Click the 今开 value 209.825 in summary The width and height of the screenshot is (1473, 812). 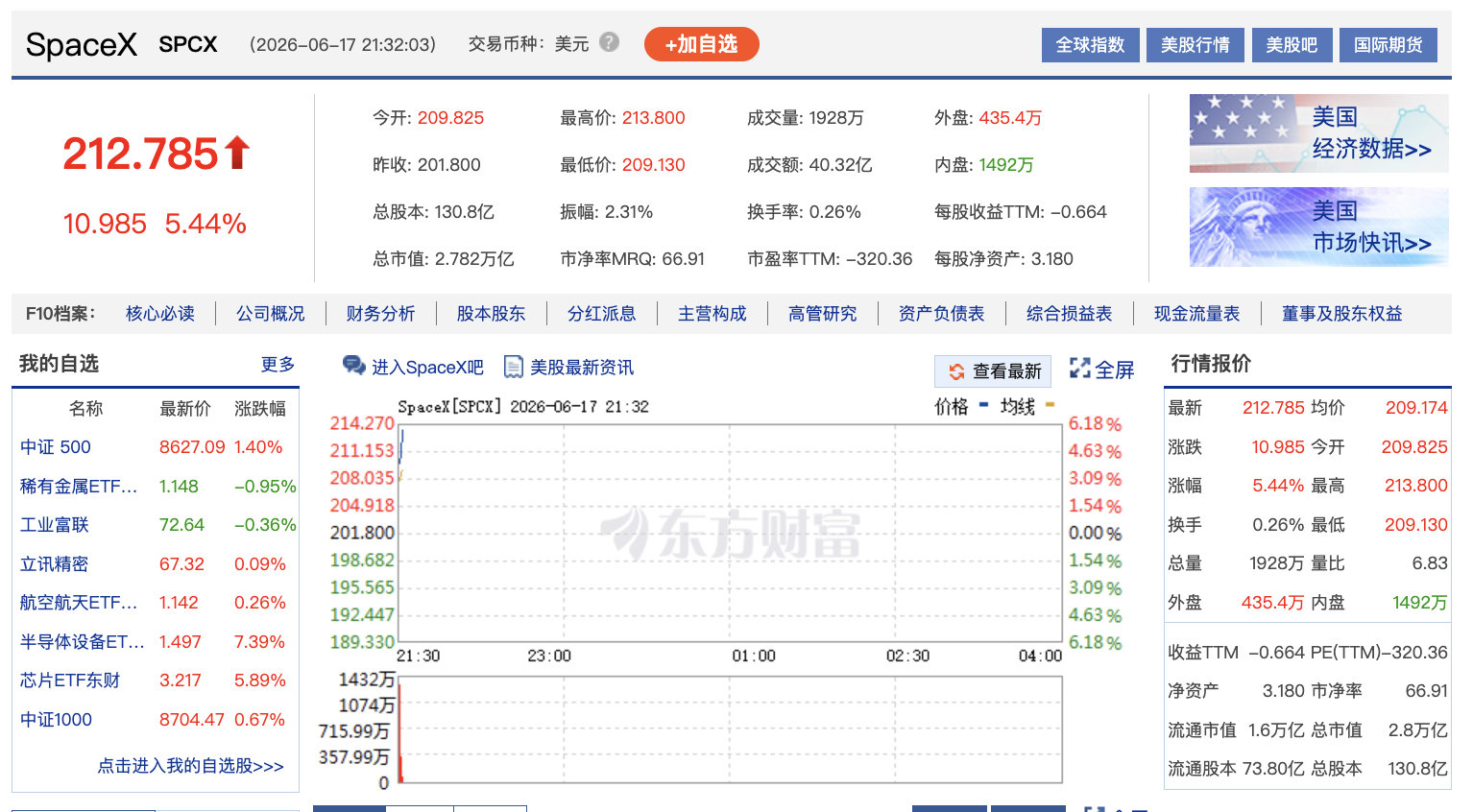tap(450, 118)
